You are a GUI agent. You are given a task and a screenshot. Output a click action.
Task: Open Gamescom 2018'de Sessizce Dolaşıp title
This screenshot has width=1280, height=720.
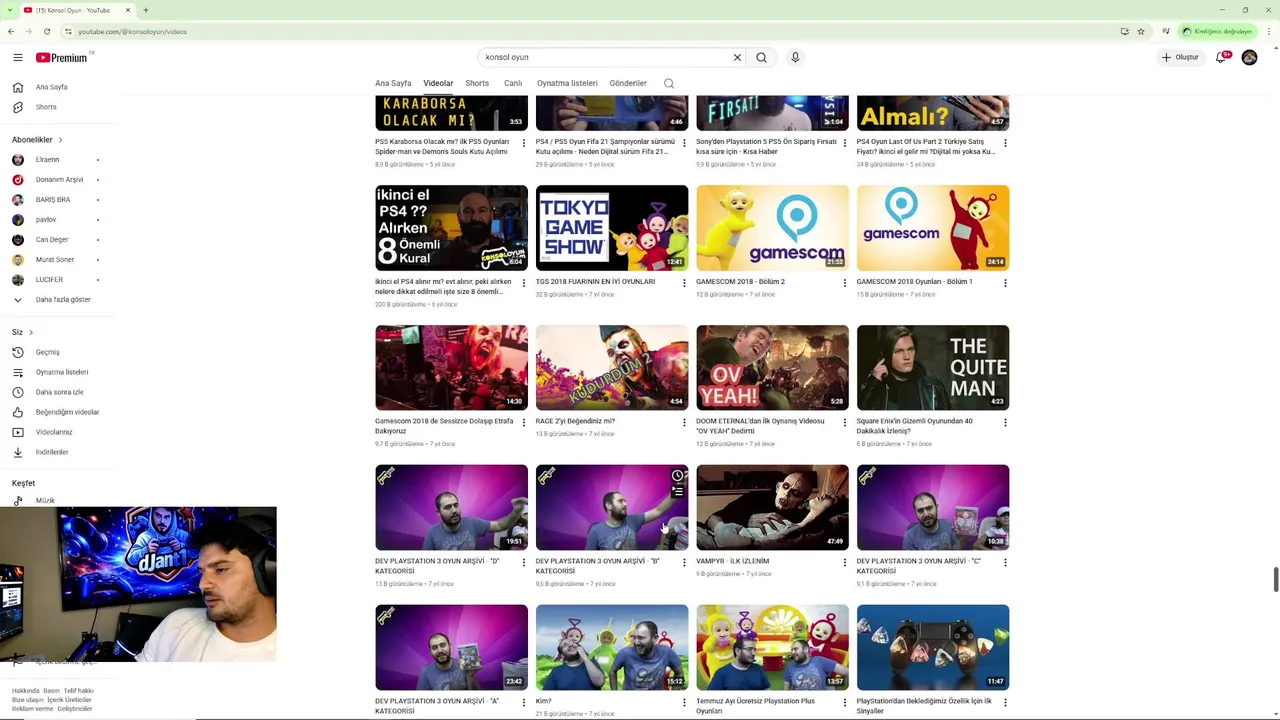(x=444, y=426)
